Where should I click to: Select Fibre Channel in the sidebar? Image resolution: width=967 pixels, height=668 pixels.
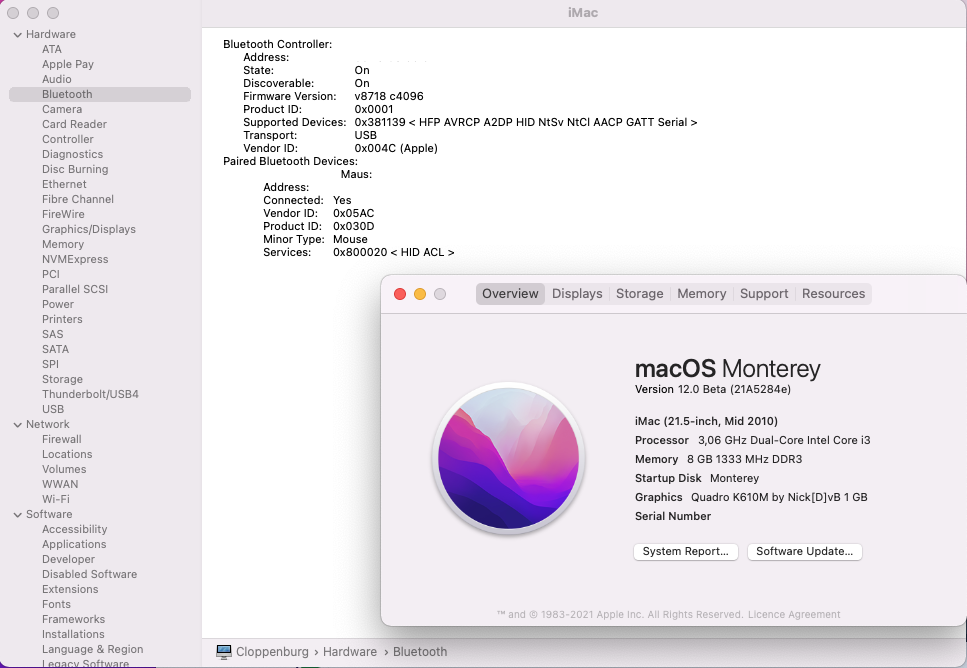tap(78, 199)
